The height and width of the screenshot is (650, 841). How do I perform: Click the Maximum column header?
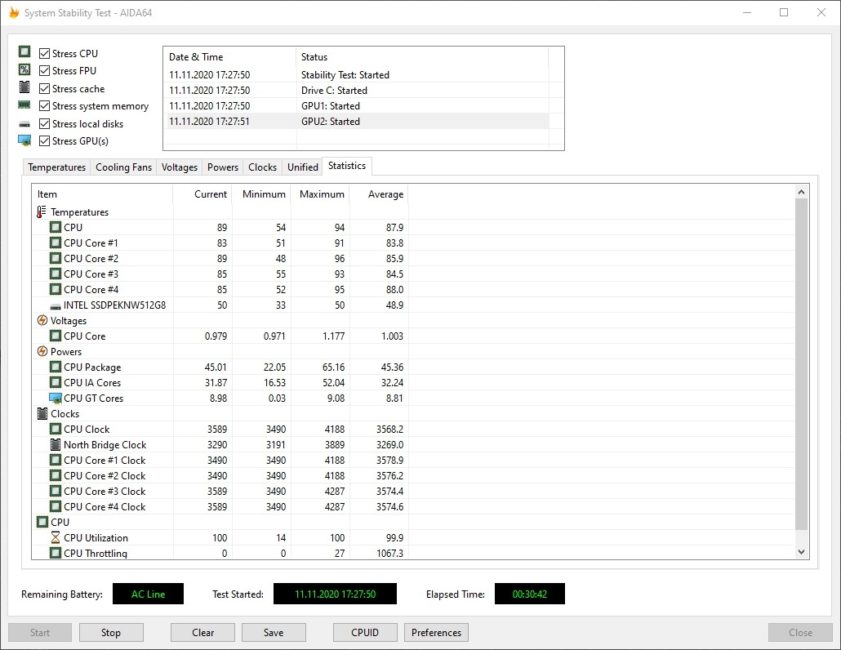point(321,194)
